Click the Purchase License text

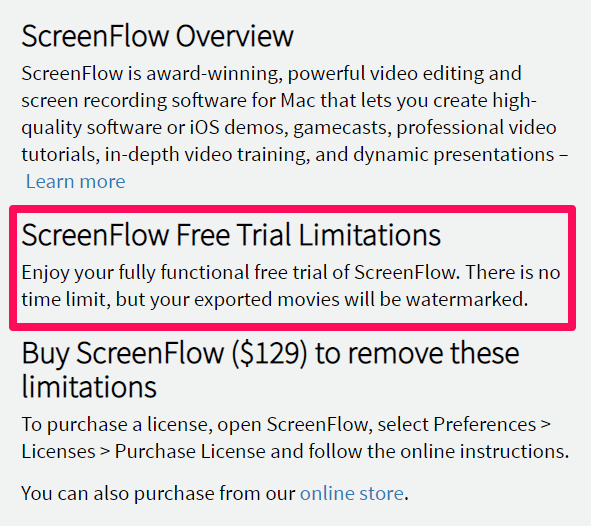[x=190, y=451]
